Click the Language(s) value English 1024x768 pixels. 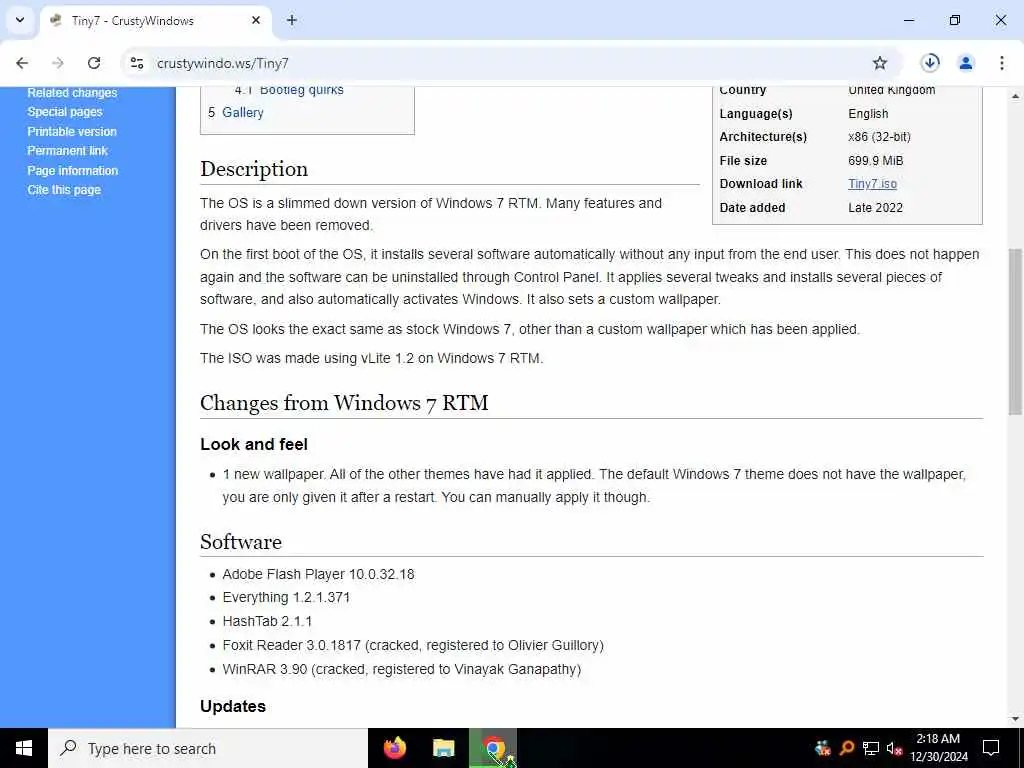(x=868, y=114)
